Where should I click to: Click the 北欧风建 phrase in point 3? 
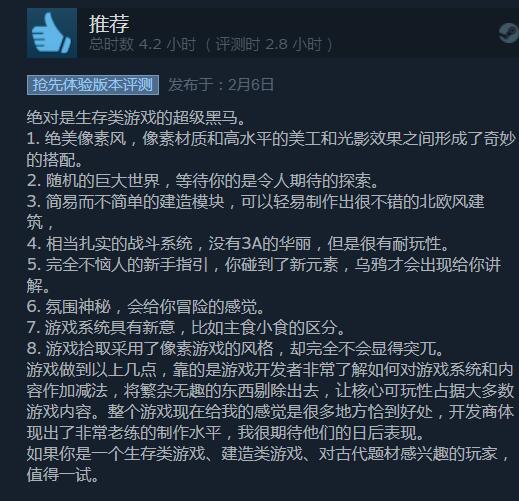click(x=452, y=202)
